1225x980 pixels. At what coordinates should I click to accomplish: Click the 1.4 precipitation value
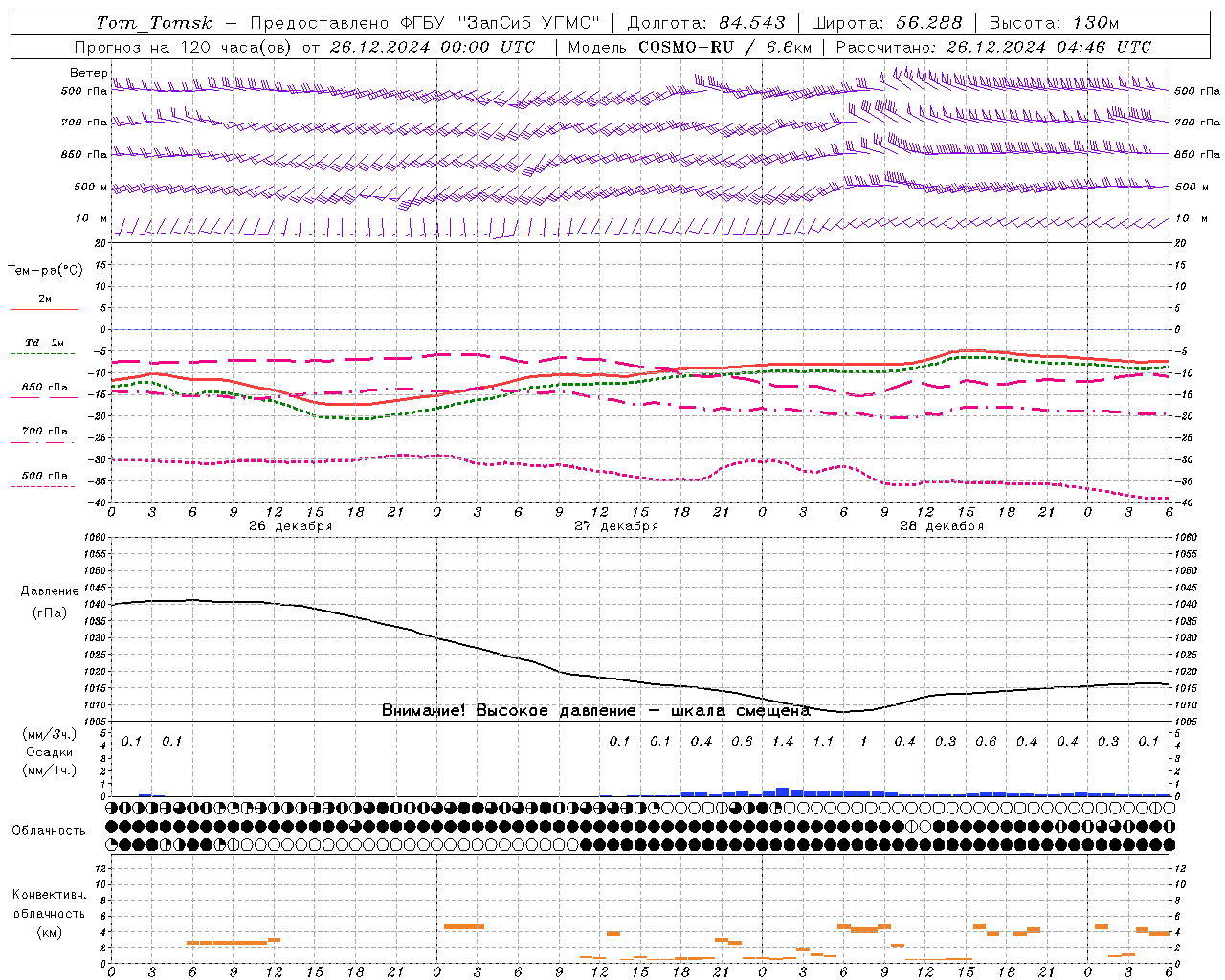[x=783, y=741]
